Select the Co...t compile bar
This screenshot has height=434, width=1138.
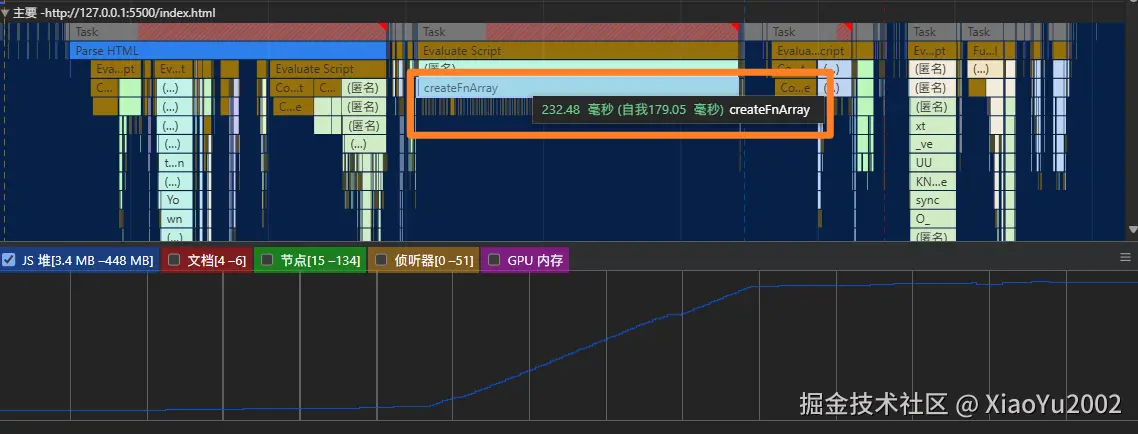tap(291, 88)
